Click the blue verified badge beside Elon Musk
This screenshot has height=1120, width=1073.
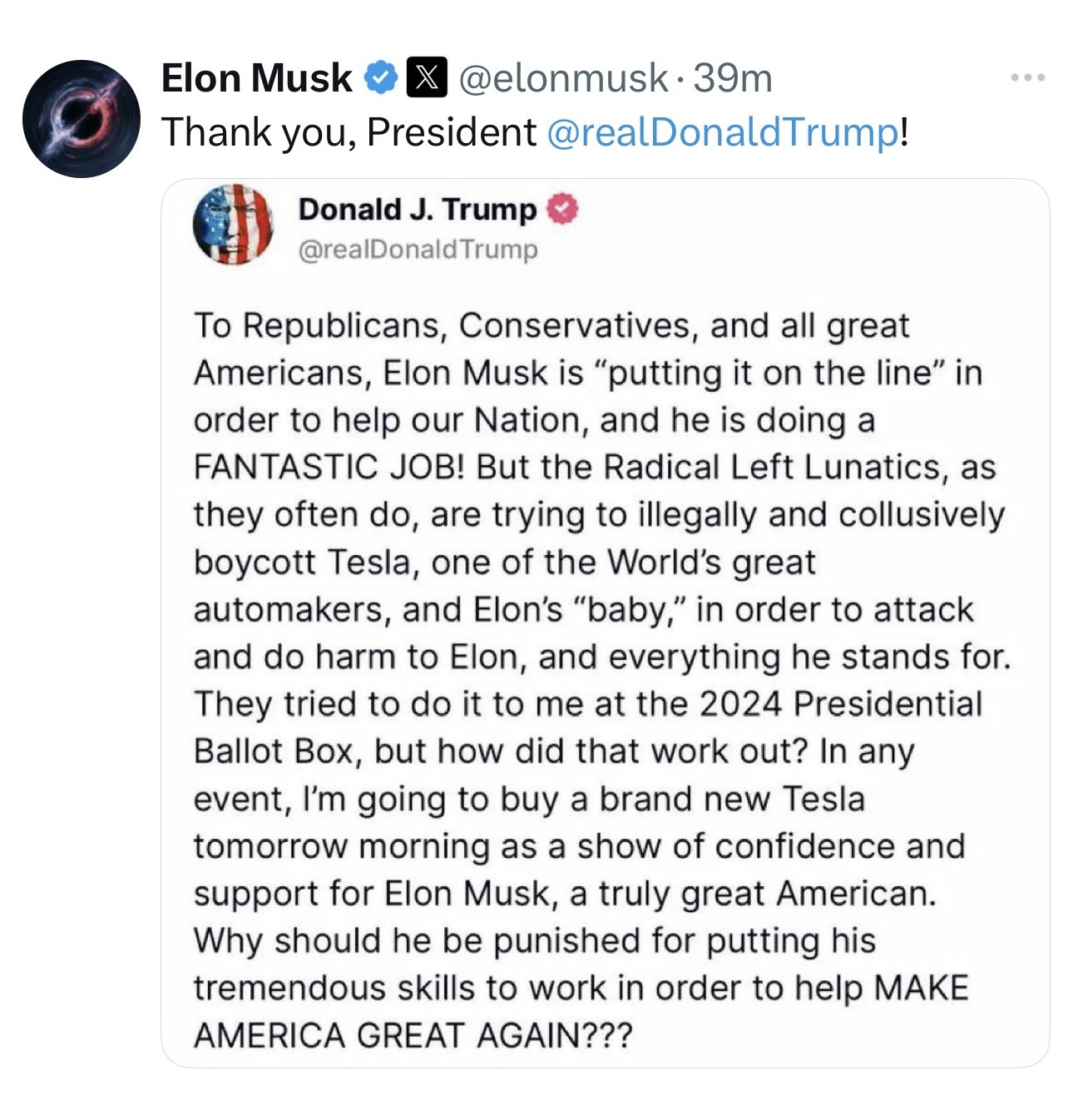(x=381, y=78)
